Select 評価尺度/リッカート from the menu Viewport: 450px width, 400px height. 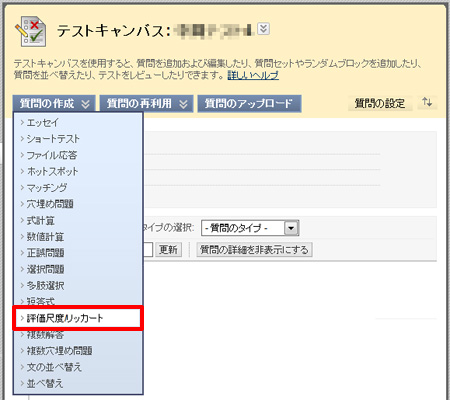[x=78, y=318]
